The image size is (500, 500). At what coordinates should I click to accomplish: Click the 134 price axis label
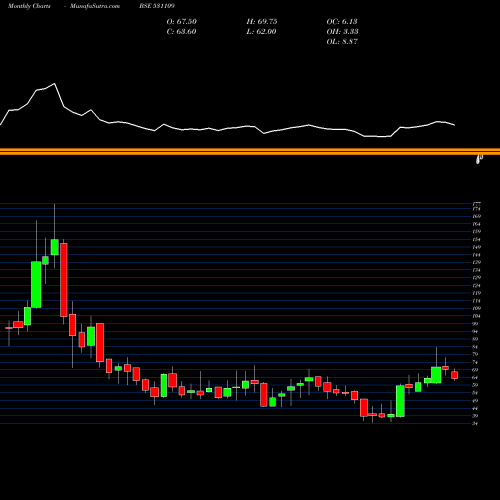coord(476,270)
